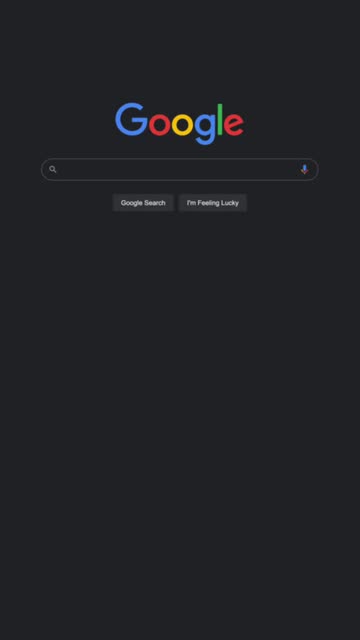Start voice search using the mic icon
The width and height of the screenshot is (360, 640).
pyautogui.click(x=304, y=169)
